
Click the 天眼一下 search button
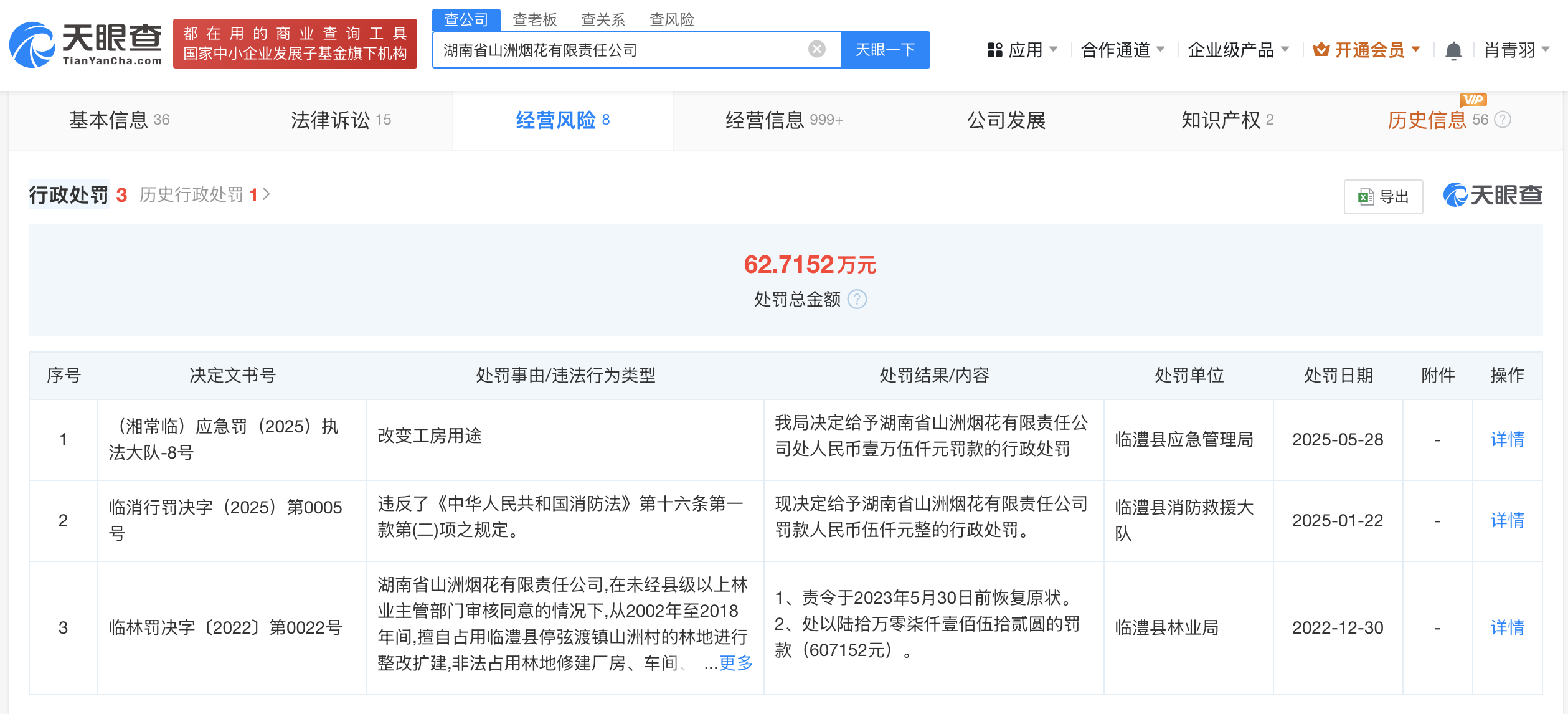coord(885,50)
